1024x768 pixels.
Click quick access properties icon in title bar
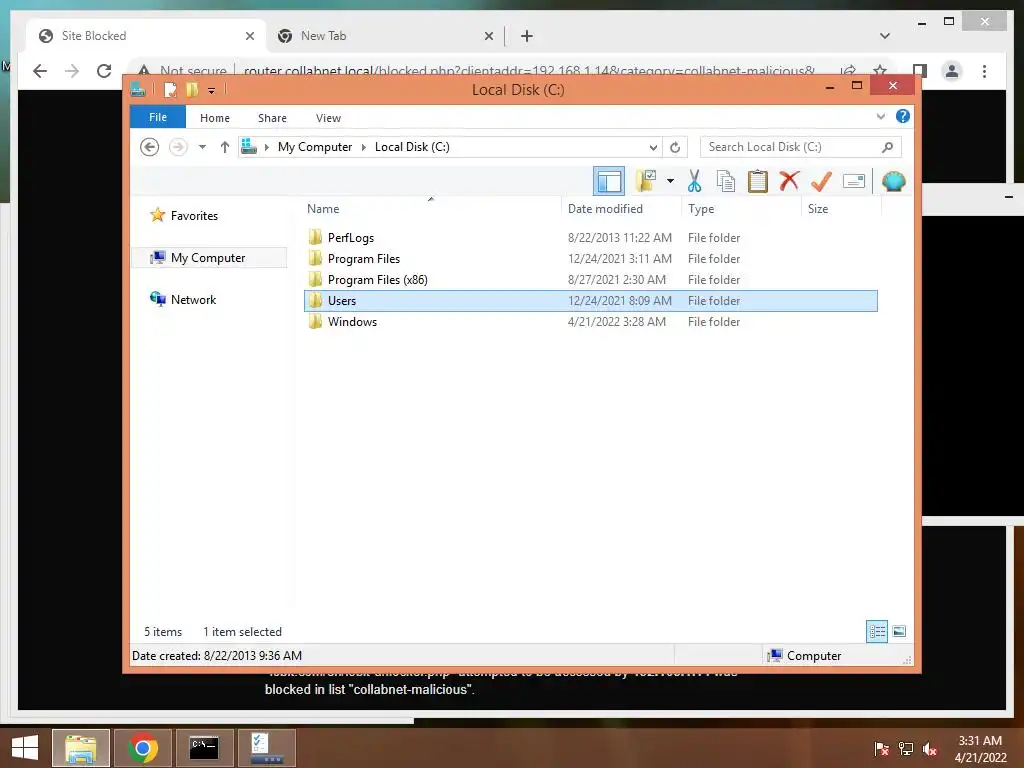click(x=170, y=89)
